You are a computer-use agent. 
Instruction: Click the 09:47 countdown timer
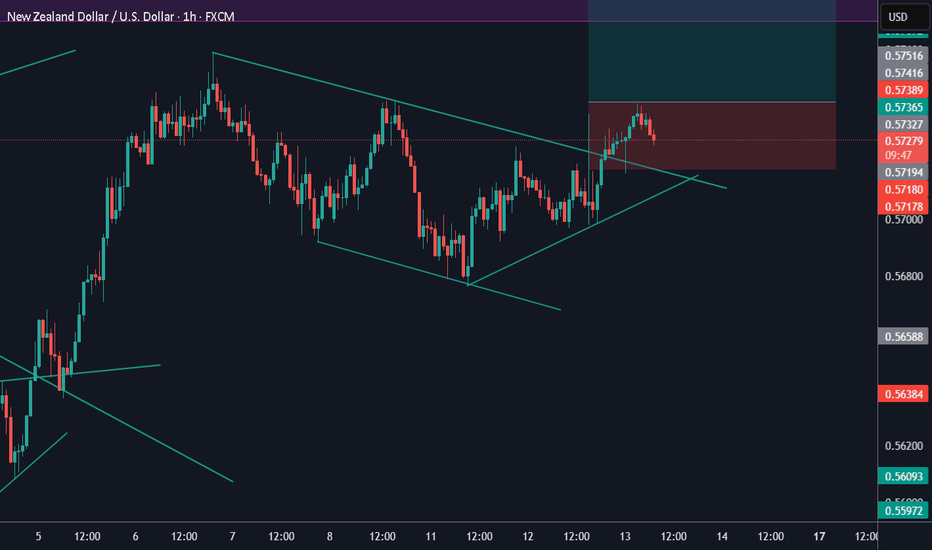[x=898, y=156]
